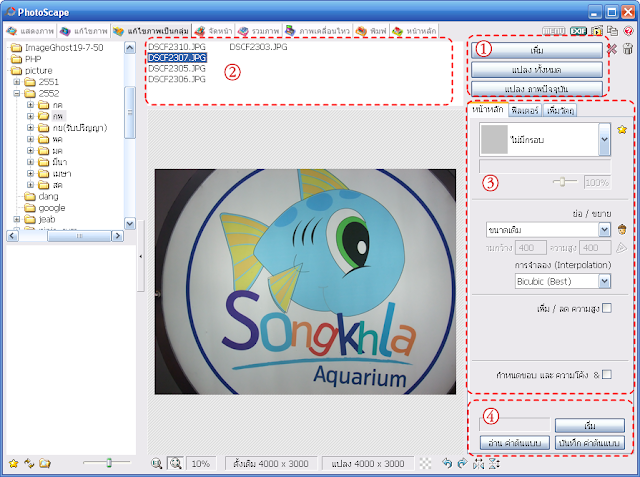640x477 pixels.
Task: Select the PHP folder in the tree
Action: point(33,59)
